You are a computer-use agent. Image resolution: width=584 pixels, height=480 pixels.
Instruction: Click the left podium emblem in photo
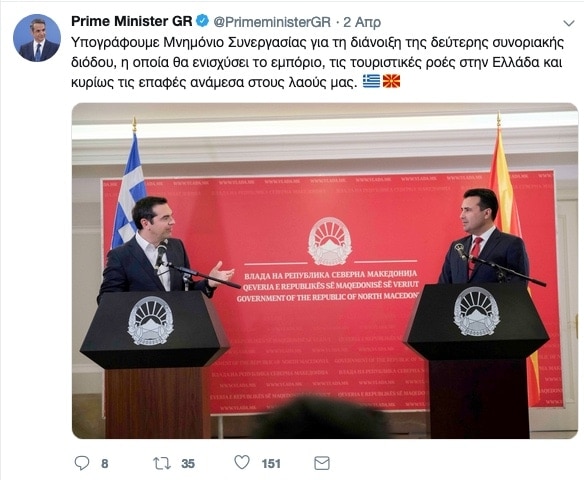(x=150, y=320)
